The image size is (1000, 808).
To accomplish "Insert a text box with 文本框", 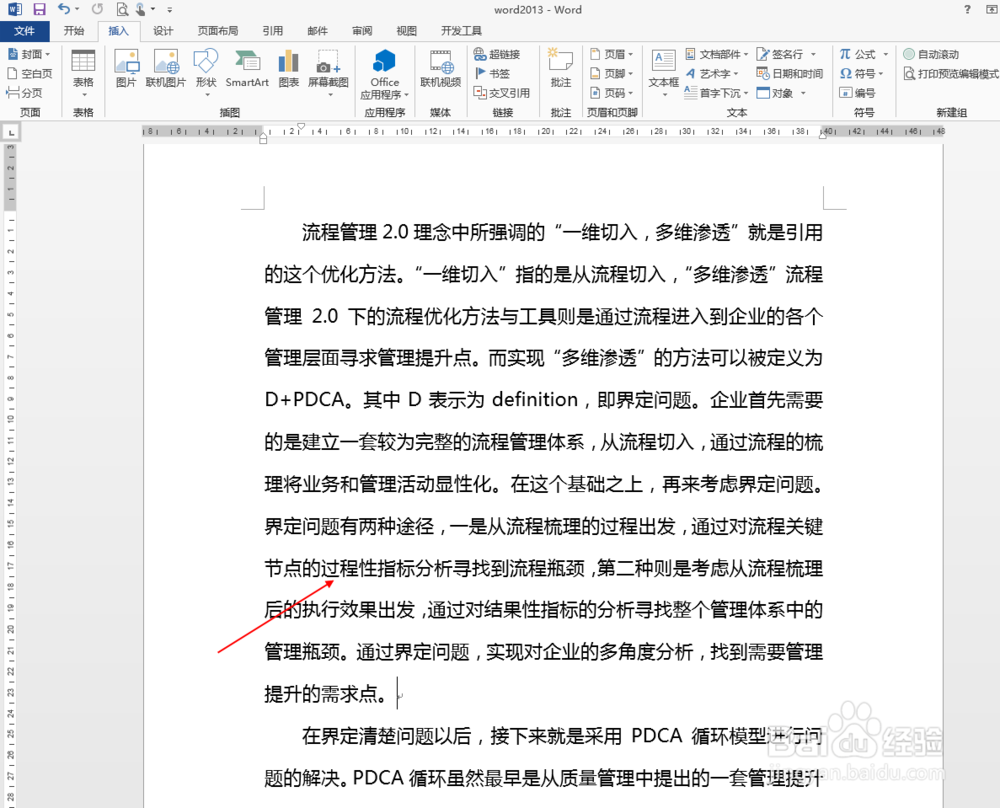I will 663,72.
